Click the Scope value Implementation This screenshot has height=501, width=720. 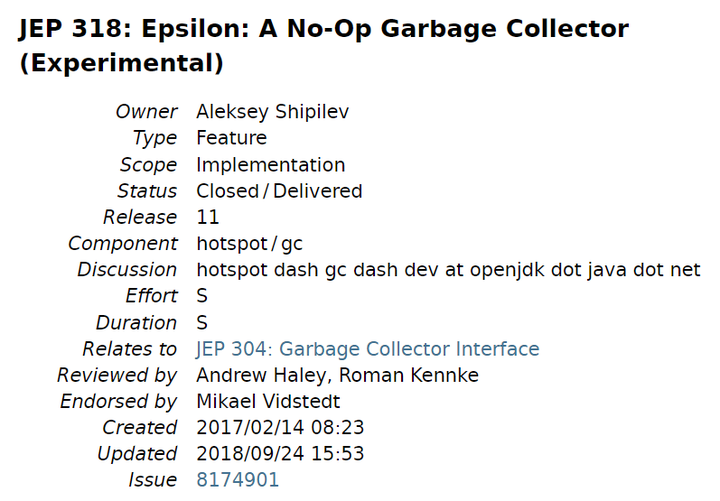[x=270, y=165]
